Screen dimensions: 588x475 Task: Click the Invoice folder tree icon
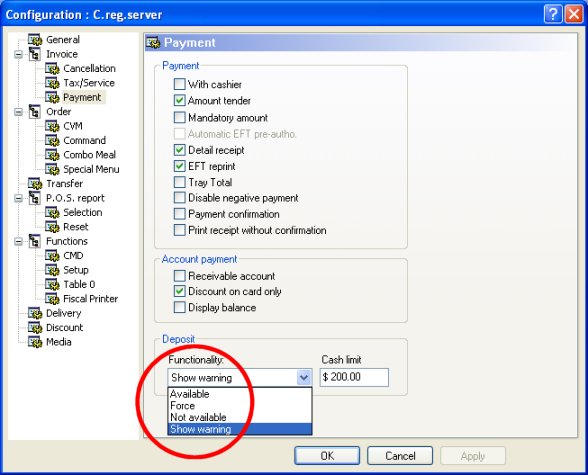tap(35, 54)
